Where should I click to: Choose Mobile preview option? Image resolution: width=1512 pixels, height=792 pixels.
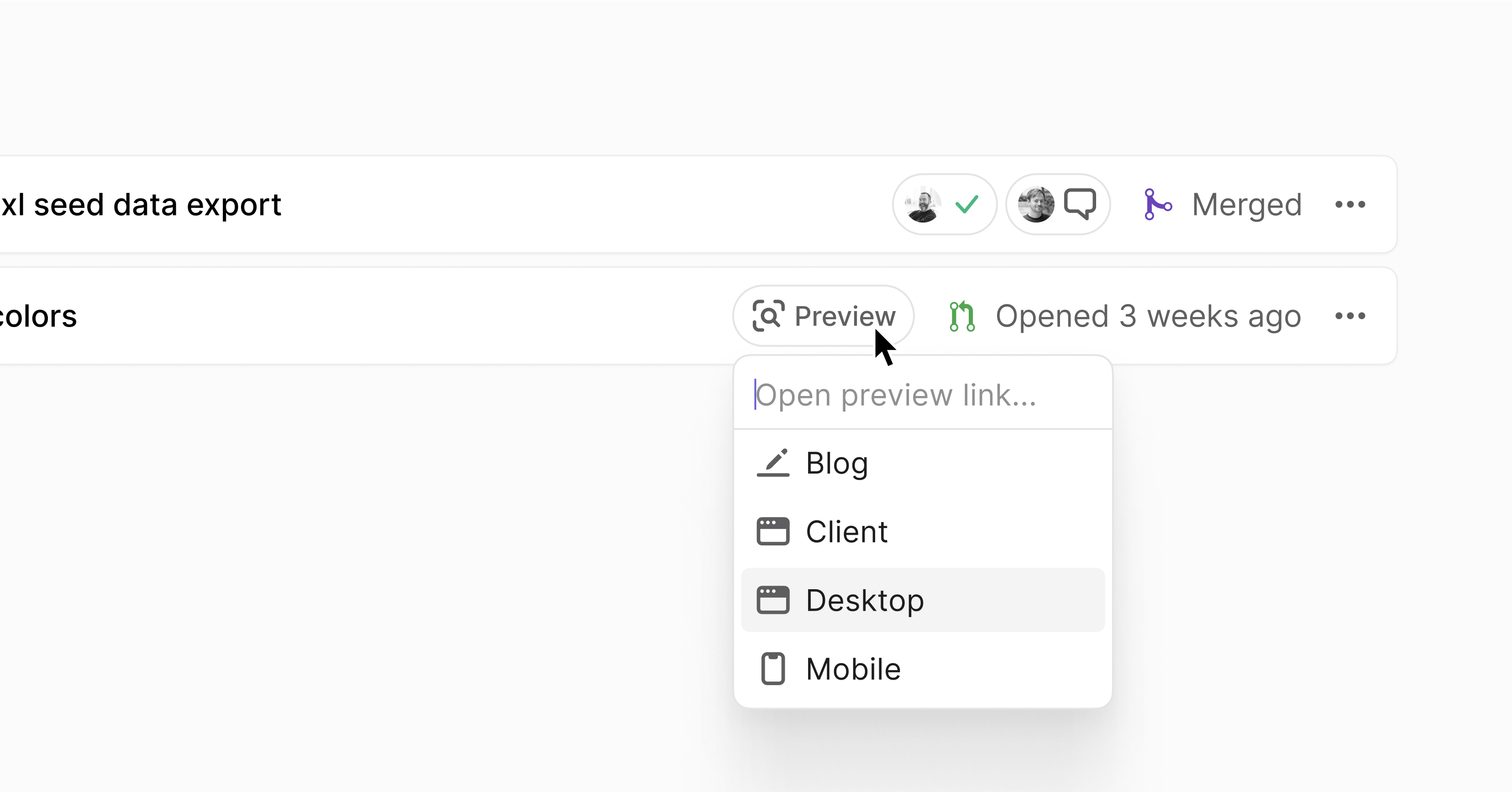pyautogui.click(x=923, y=669)
